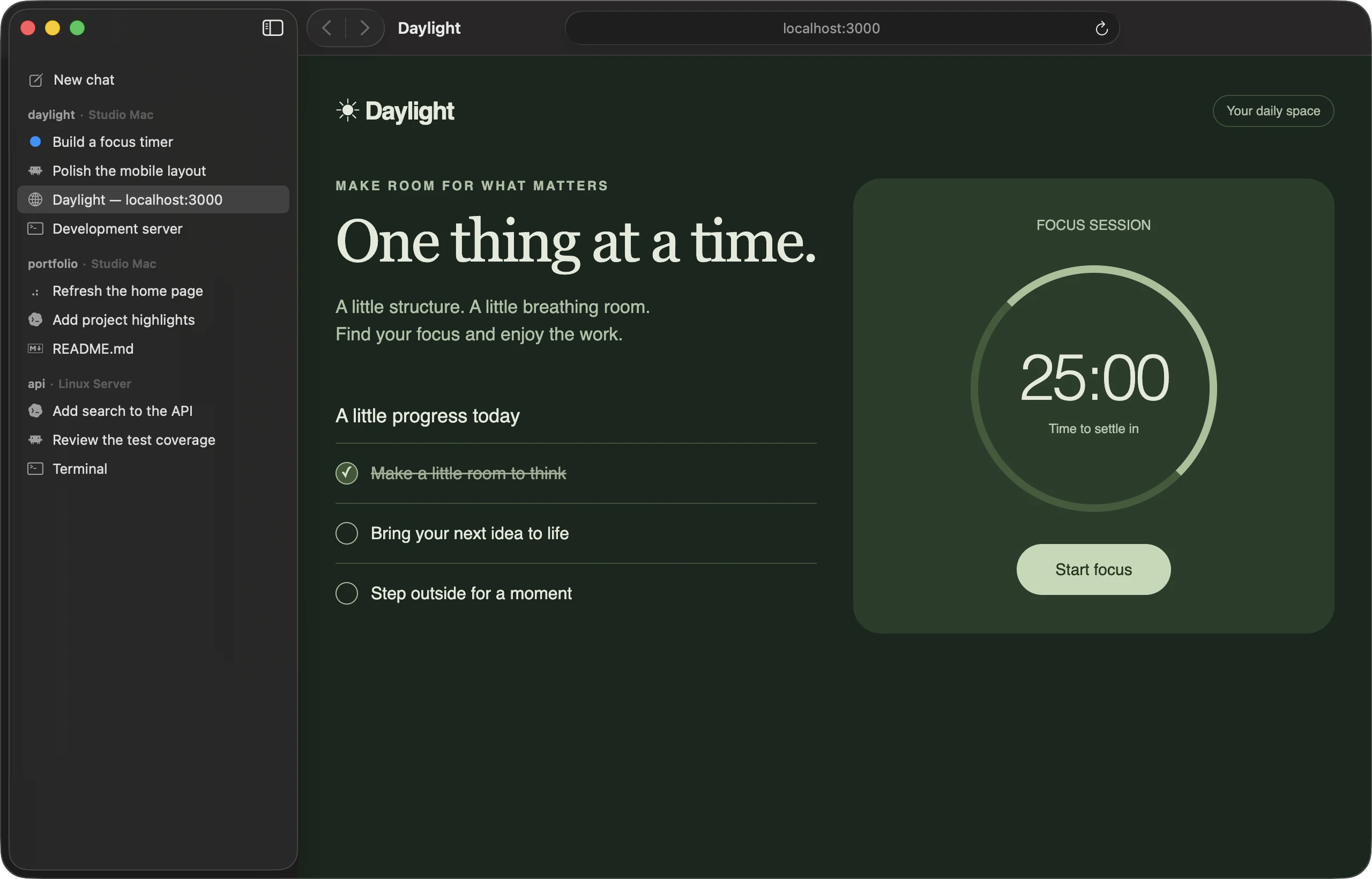1372x879 pixels.
Task: Click the globe icon for Daylight — localhost:3000
Action: pyautogui.click(x=35, y=199)
